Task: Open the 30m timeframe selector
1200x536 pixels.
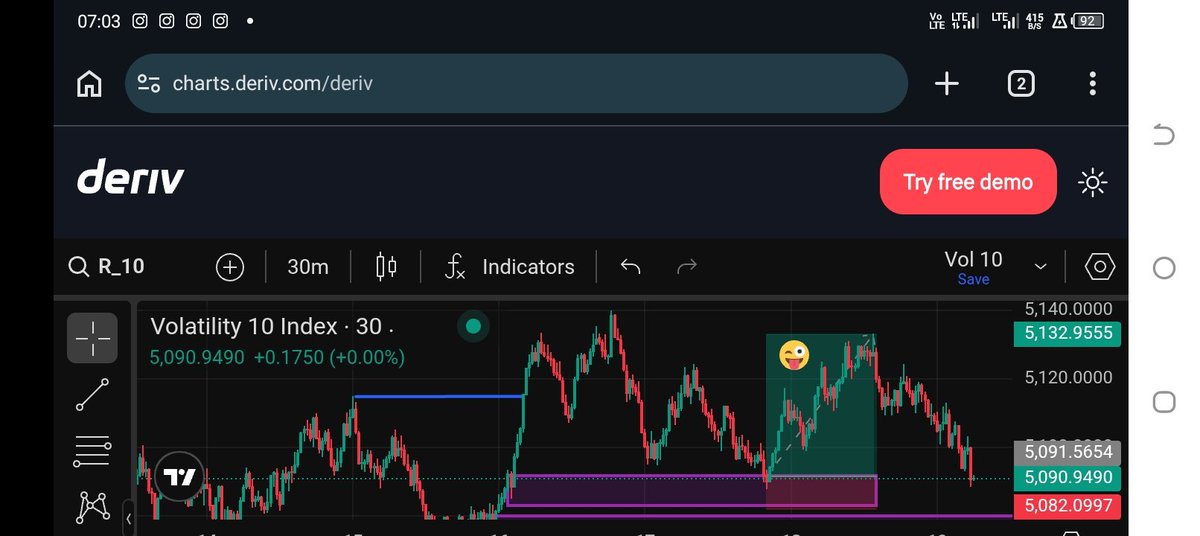Action: click(x=307, y=267)
